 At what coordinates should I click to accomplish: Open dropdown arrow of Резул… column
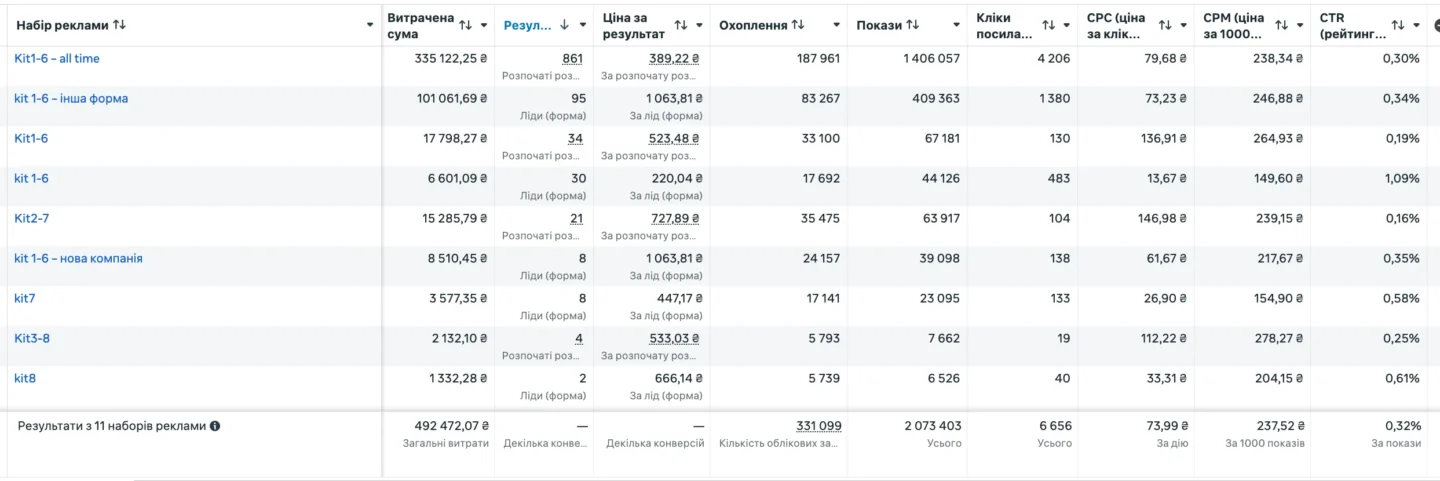click(x=584, y=25)
